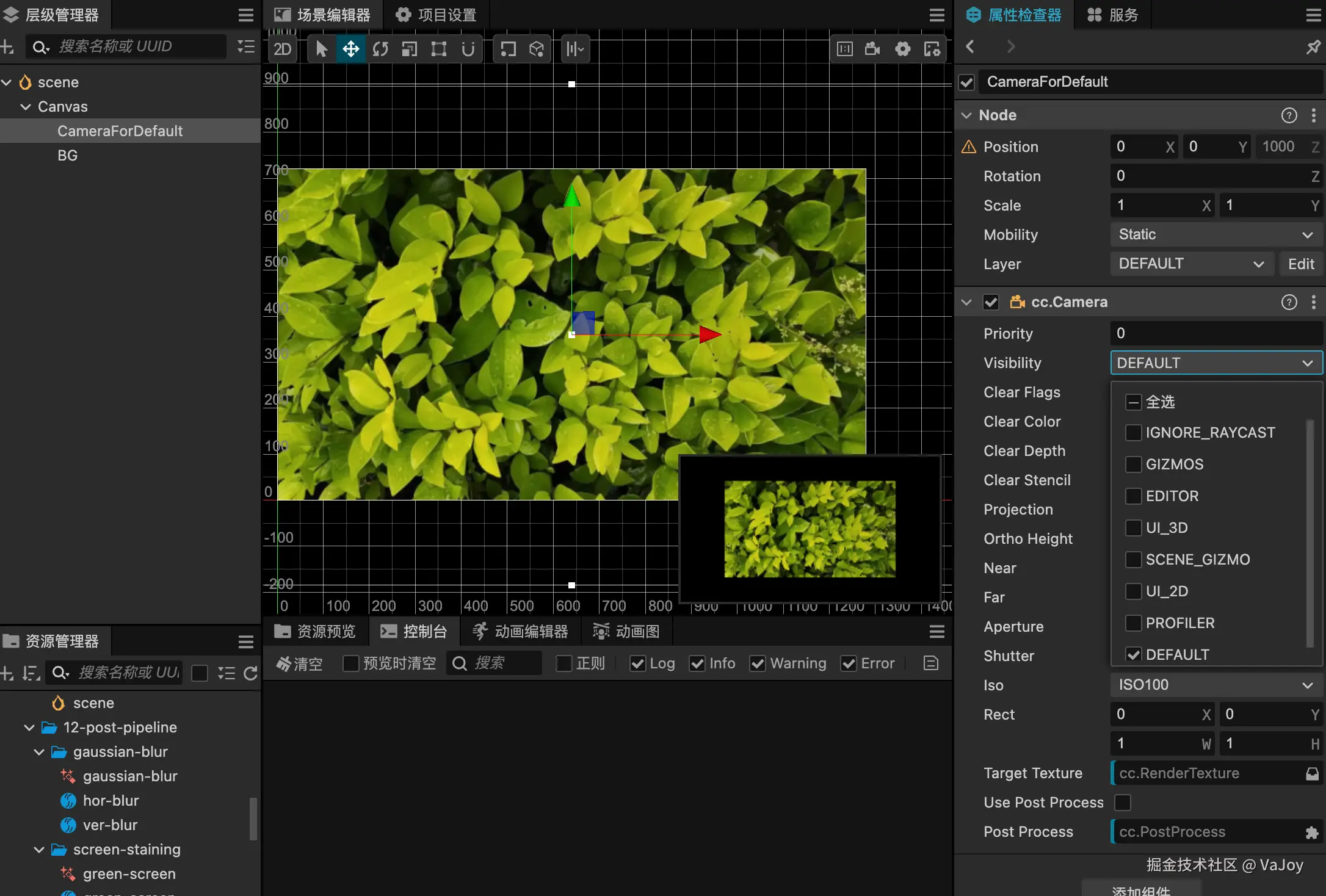Viewport: 1326px width, 896px height.
Task: Click the Target Texture picker icon
Action: click(x=1313, y=774)
